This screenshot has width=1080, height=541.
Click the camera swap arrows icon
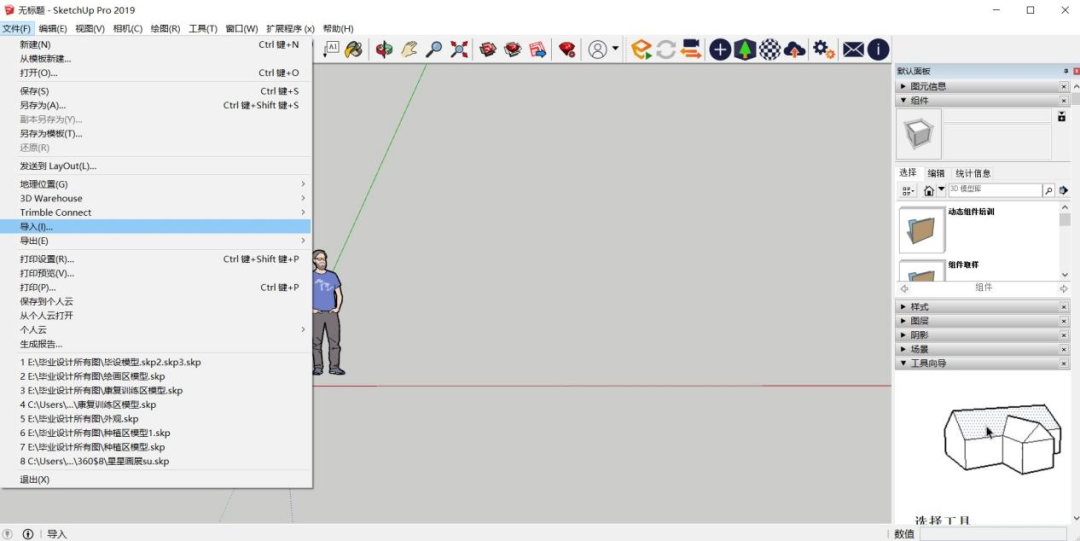coord(691,49)
